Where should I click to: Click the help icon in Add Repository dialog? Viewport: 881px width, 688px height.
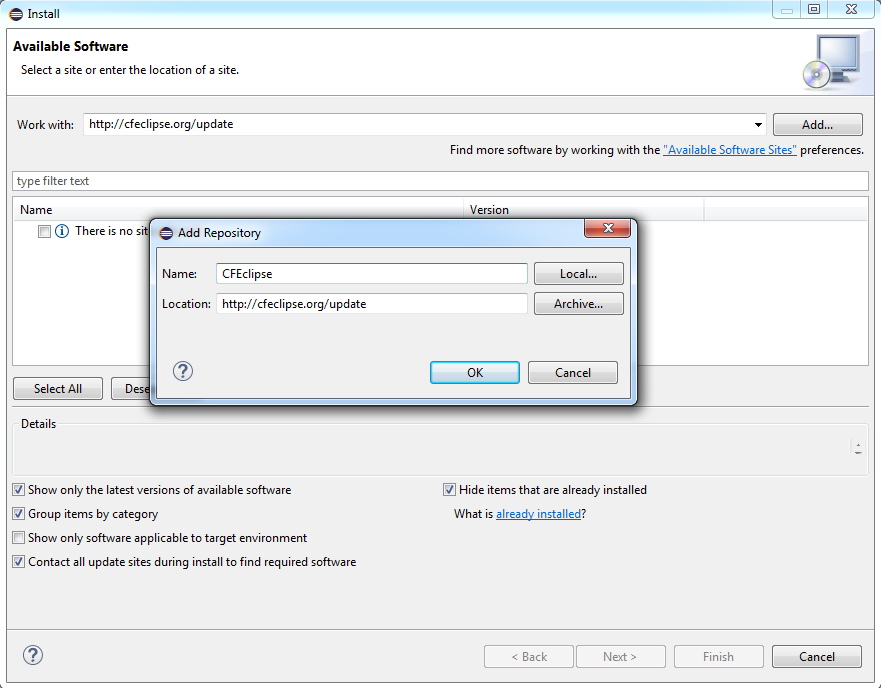point(183,371)
